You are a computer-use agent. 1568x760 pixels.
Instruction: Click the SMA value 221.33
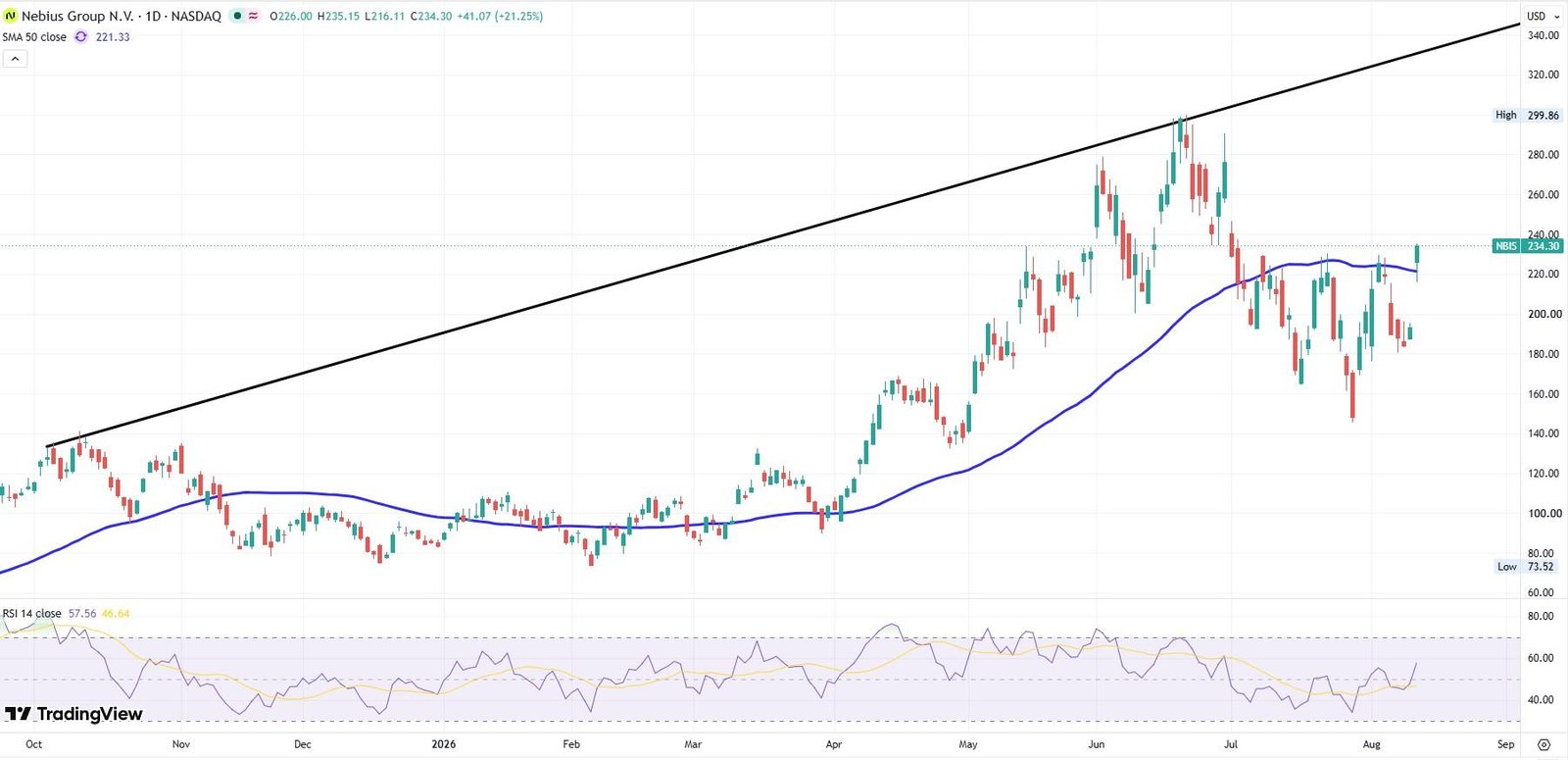coord(113,37)
